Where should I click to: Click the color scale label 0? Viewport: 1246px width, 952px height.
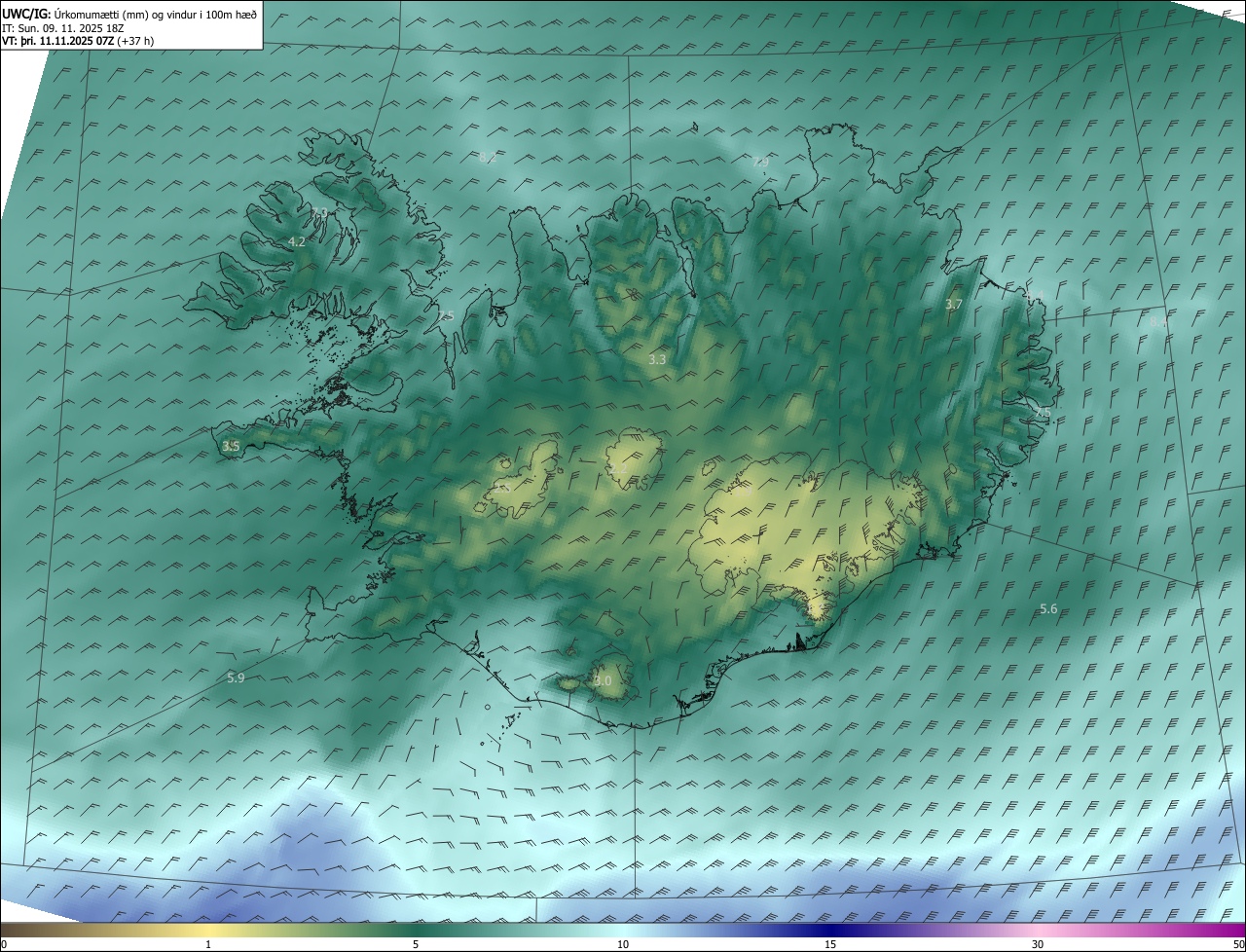(4, 944)
